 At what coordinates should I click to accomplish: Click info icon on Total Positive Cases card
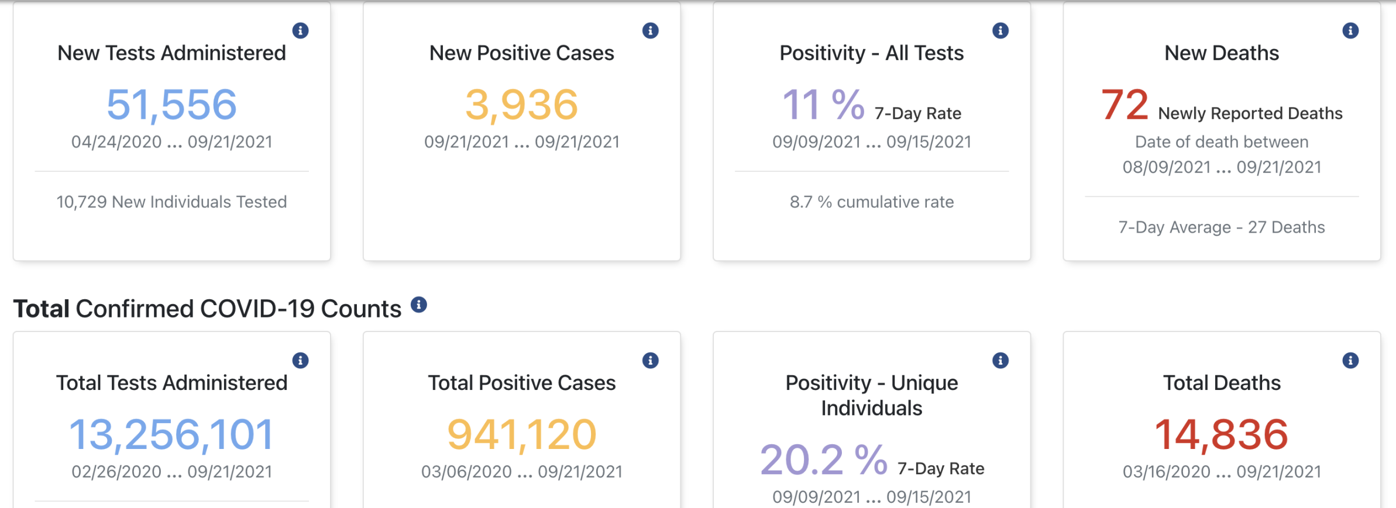650,361
